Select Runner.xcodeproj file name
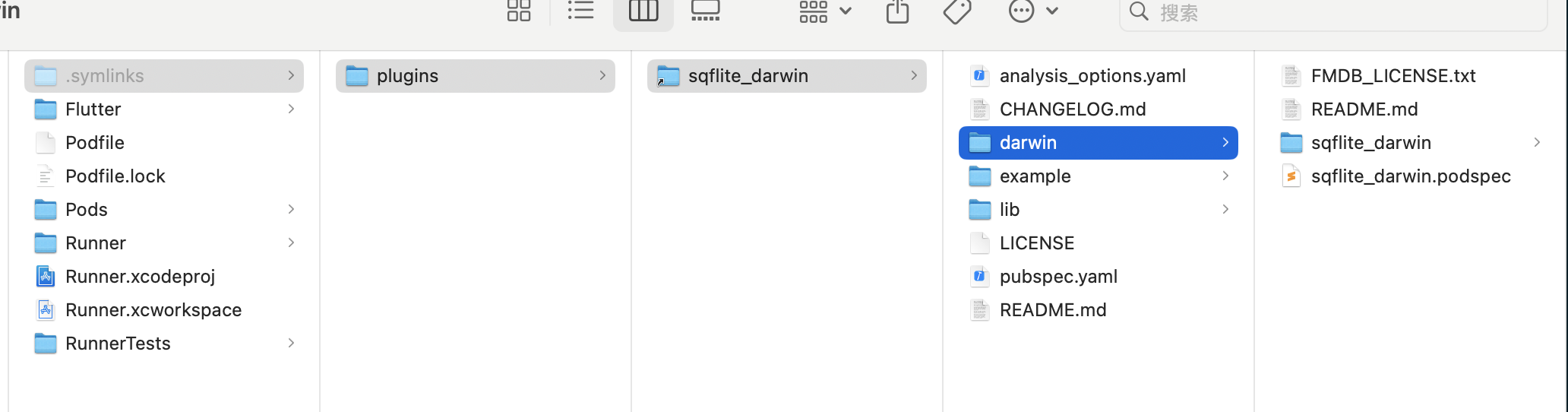Screen dimensions: 1568x412 (x=141, y=277)
